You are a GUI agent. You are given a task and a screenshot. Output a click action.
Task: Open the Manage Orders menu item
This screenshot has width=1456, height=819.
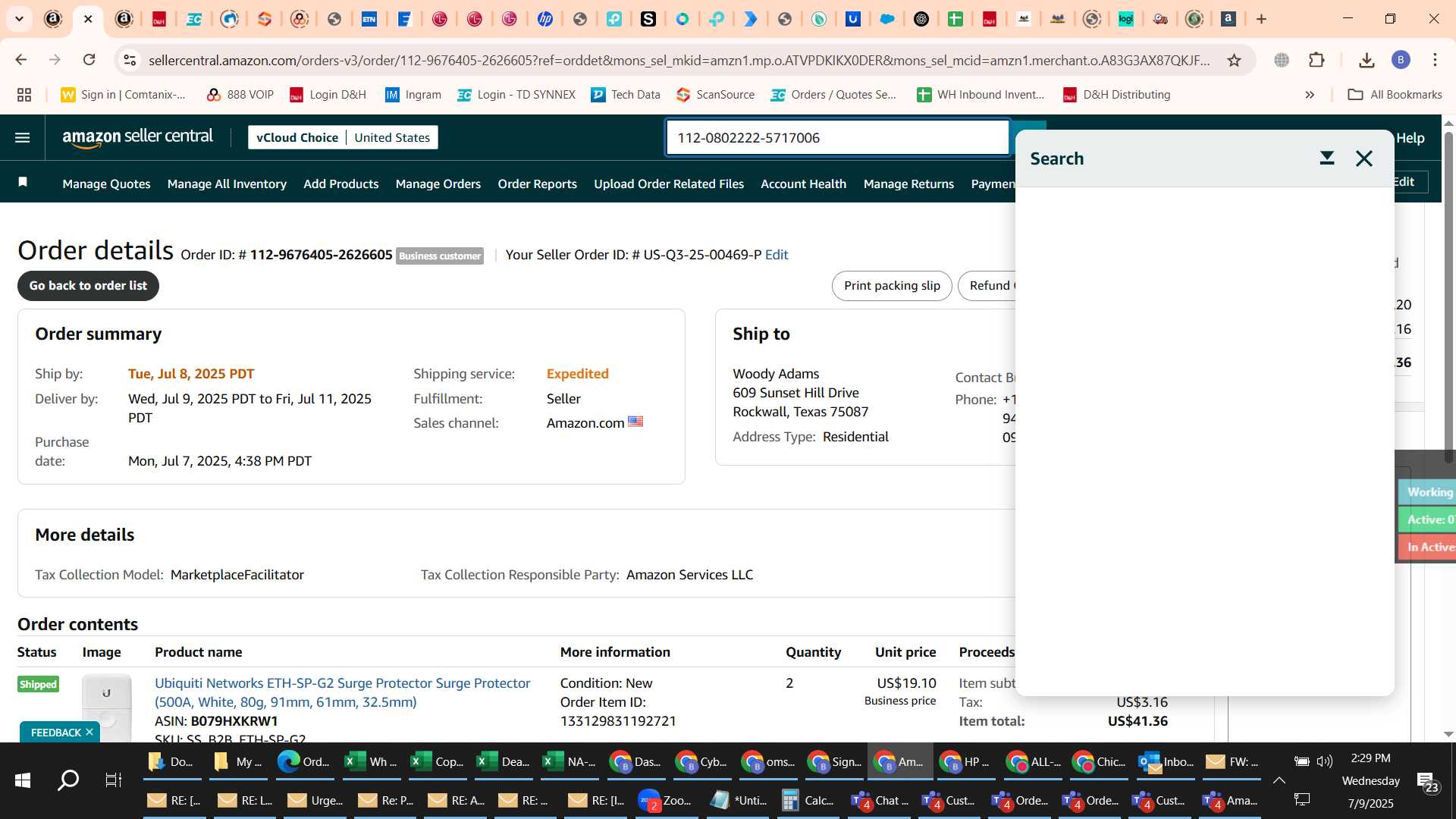[438, 184]
